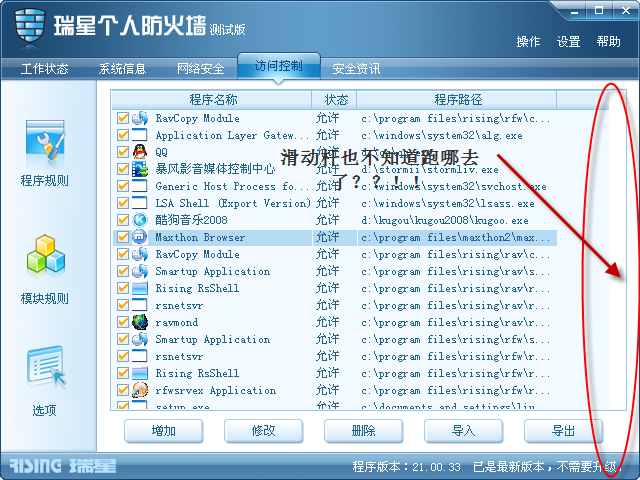
Task: Toggle the 暴风影音媒体控制中心 checkbox
Action: click(x=123, y=169)
